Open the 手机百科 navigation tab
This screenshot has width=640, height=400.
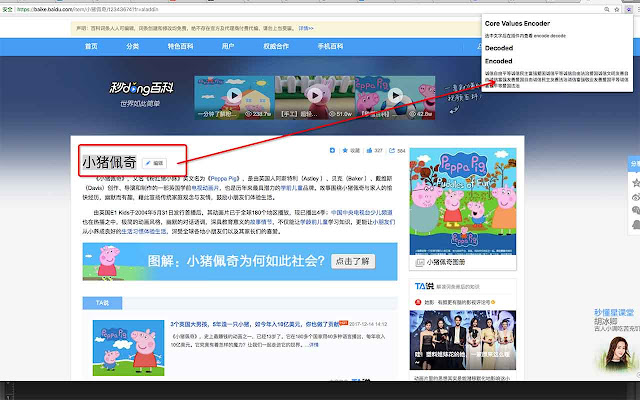point(330,47)
